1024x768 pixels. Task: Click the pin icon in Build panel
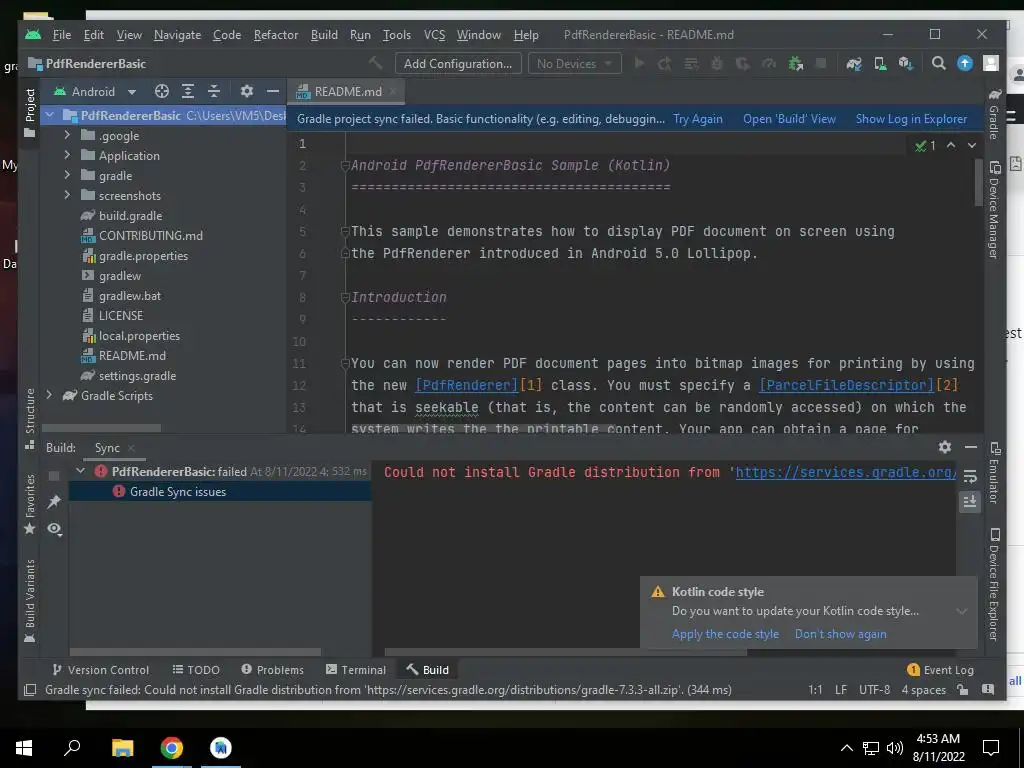click(x=54, y=502)
